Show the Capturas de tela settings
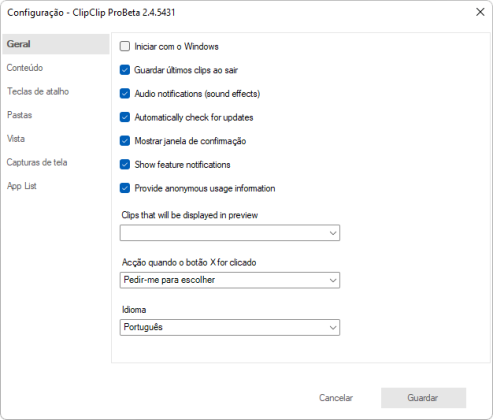This screenshot has width=493, height=420. pyautogui.click(x=37, y=162)
